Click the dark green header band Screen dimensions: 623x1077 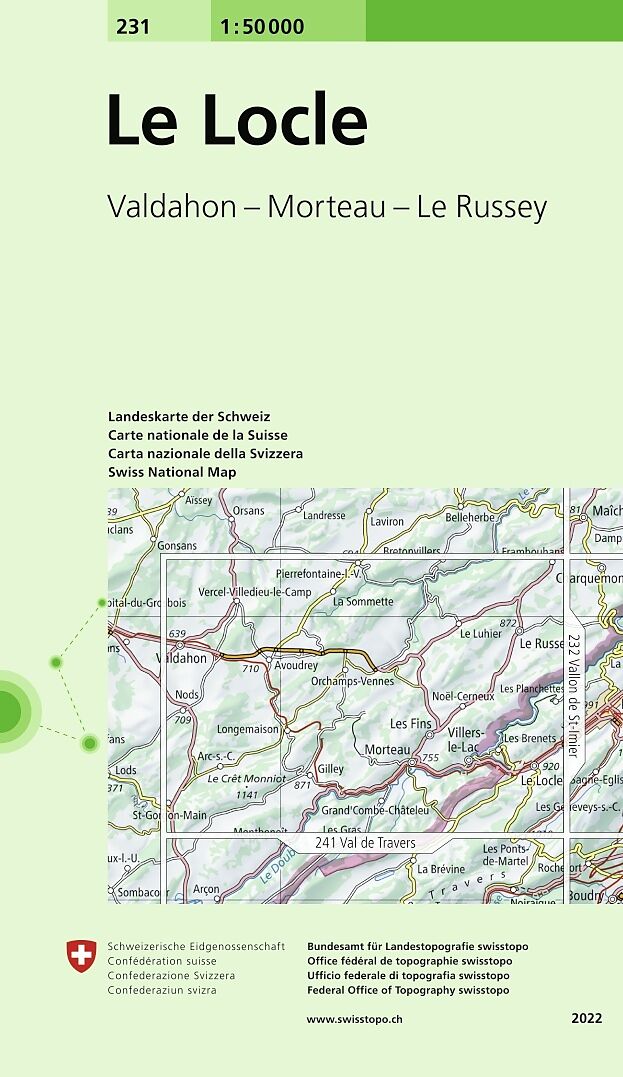(x=494, y=20)
